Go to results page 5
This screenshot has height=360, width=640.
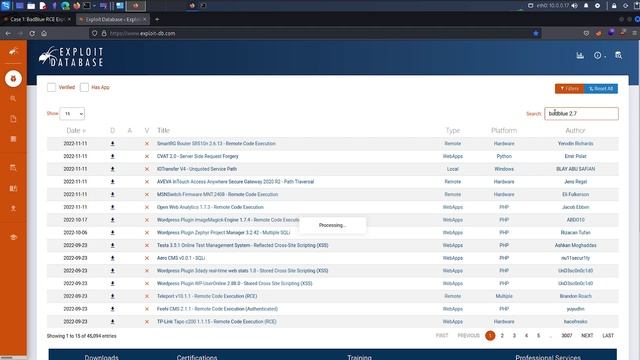point(538,336)
